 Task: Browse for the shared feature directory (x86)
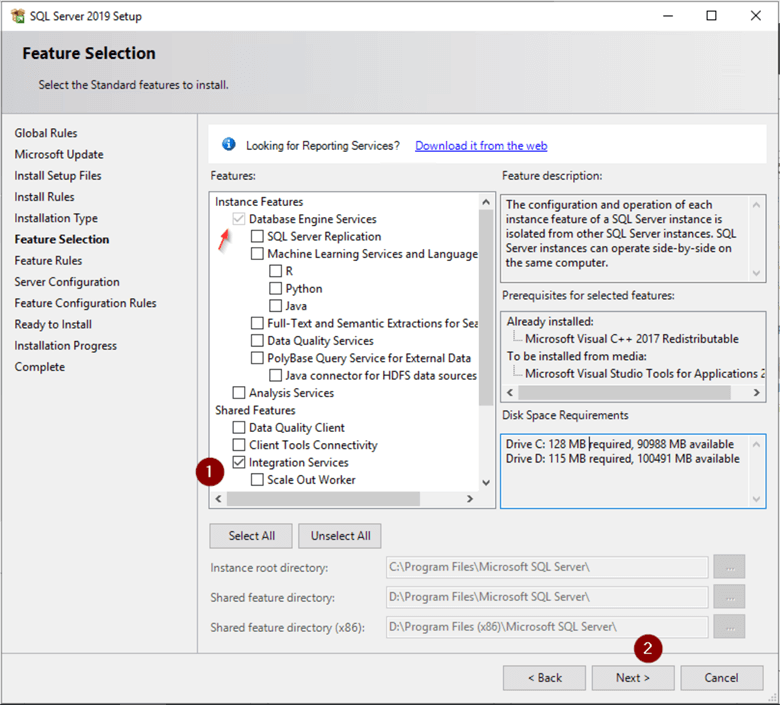pos(729,627)
